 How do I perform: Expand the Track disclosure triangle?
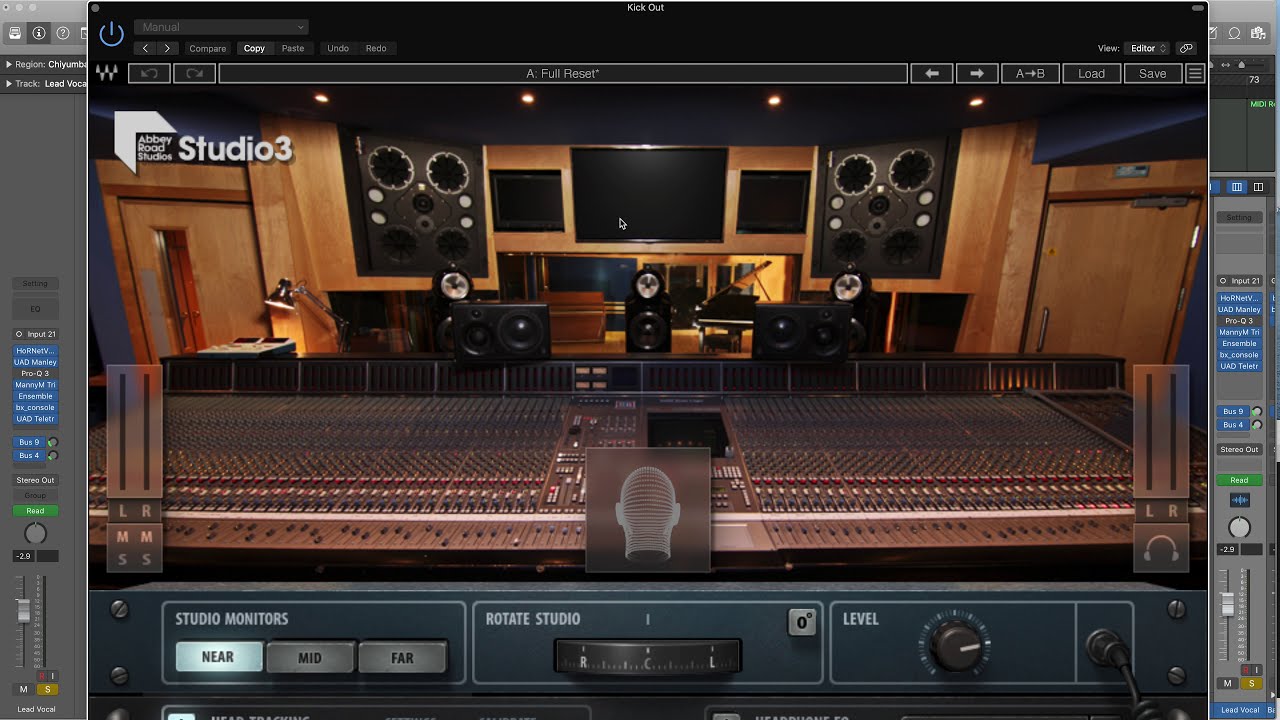(x=8, y=83)
